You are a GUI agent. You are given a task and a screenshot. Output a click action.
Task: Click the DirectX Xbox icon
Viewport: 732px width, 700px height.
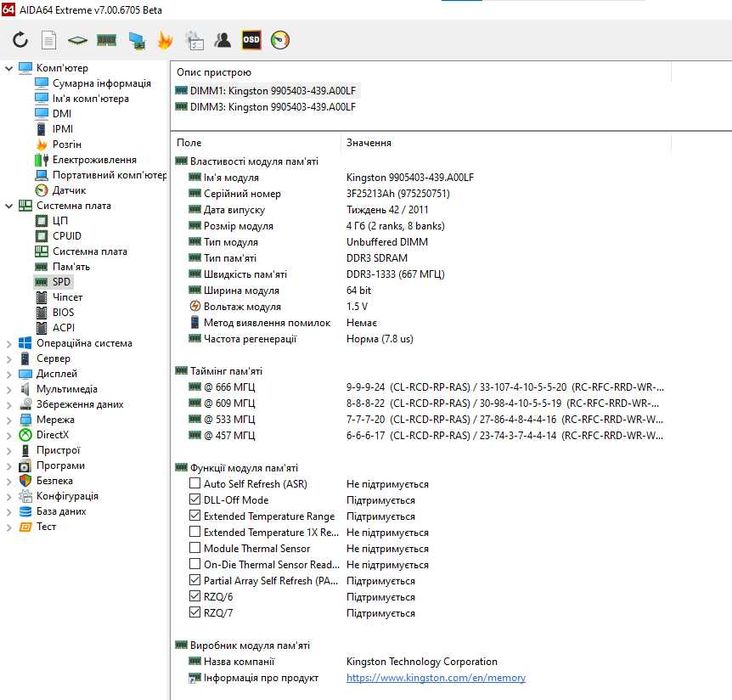(25, 435)
